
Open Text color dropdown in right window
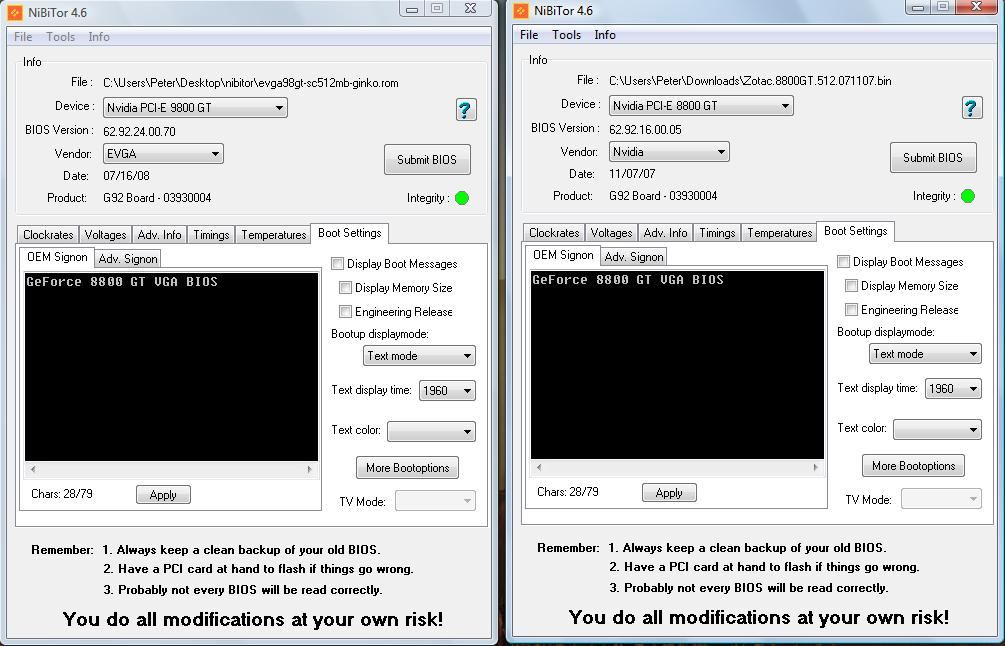coord(937,429)
